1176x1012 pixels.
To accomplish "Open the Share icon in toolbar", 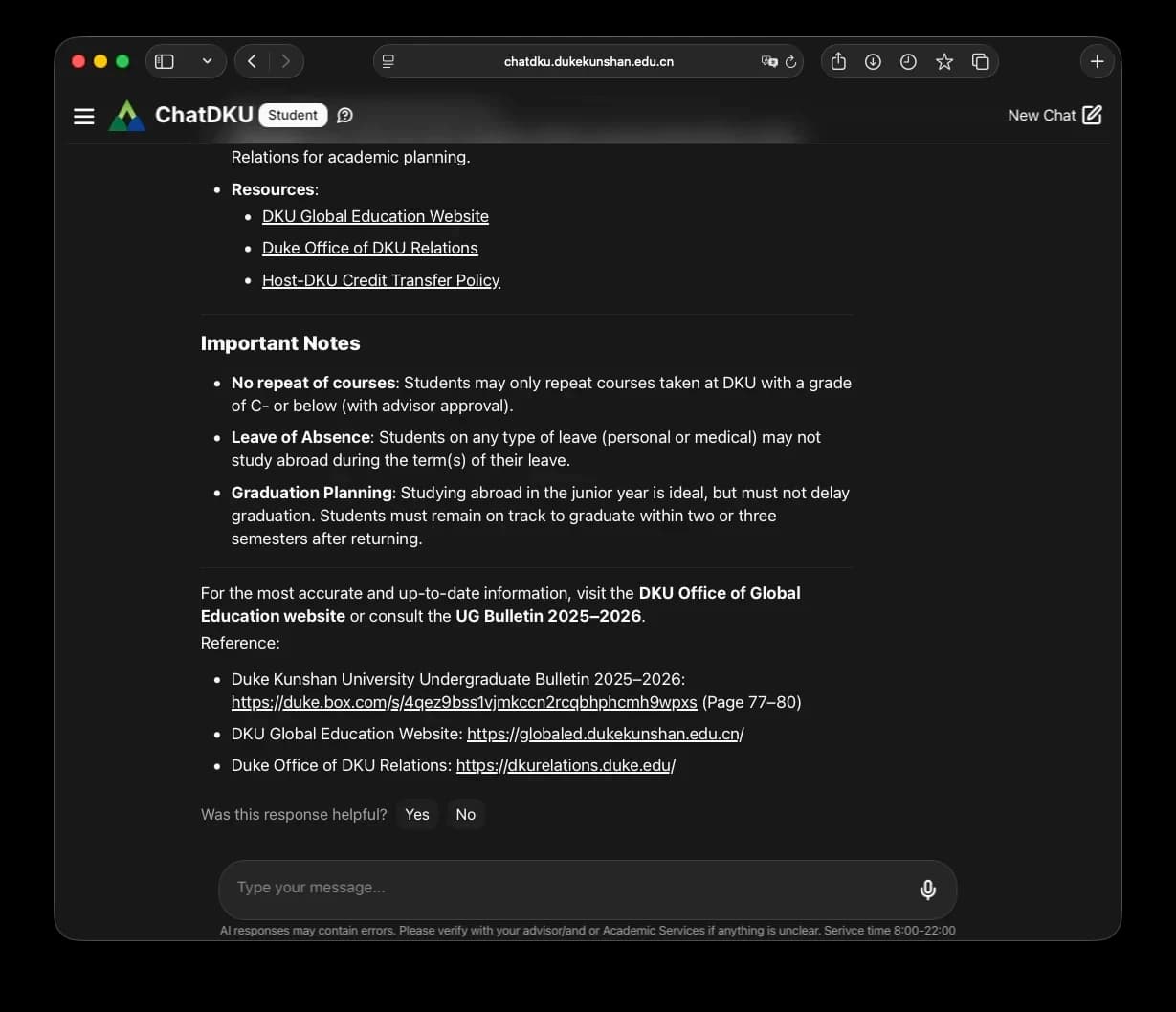I will point(838,61).
